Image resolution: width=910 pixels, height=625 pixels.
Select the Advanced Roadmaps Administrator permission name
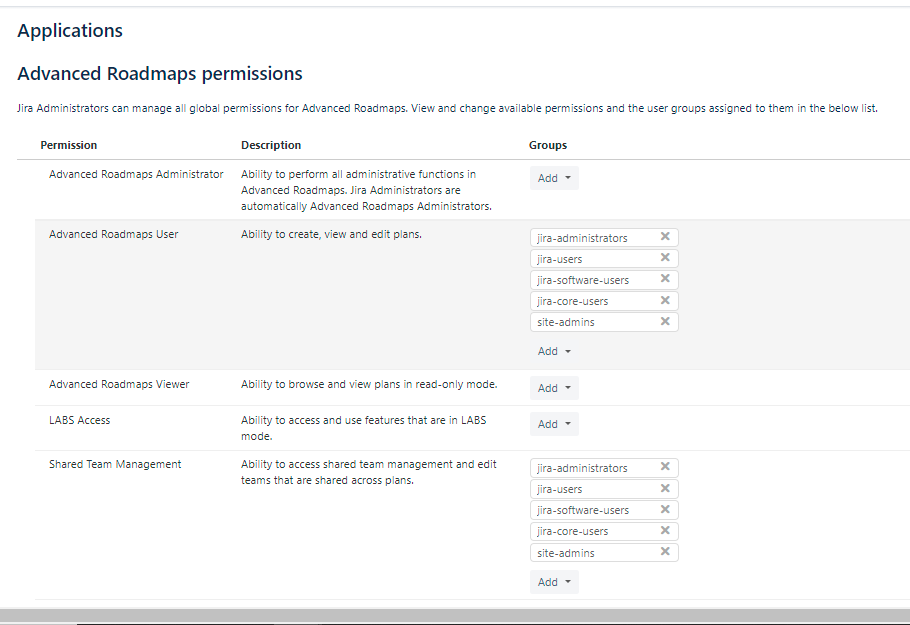pos(136,174)
